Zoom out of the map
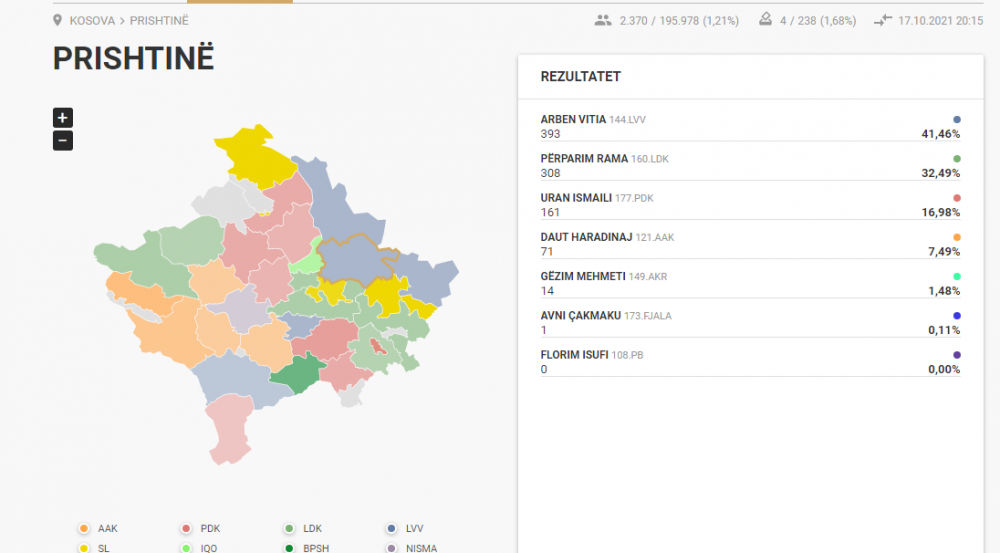This screenshot has width=1000, height=553. click(x=63, y=141)
